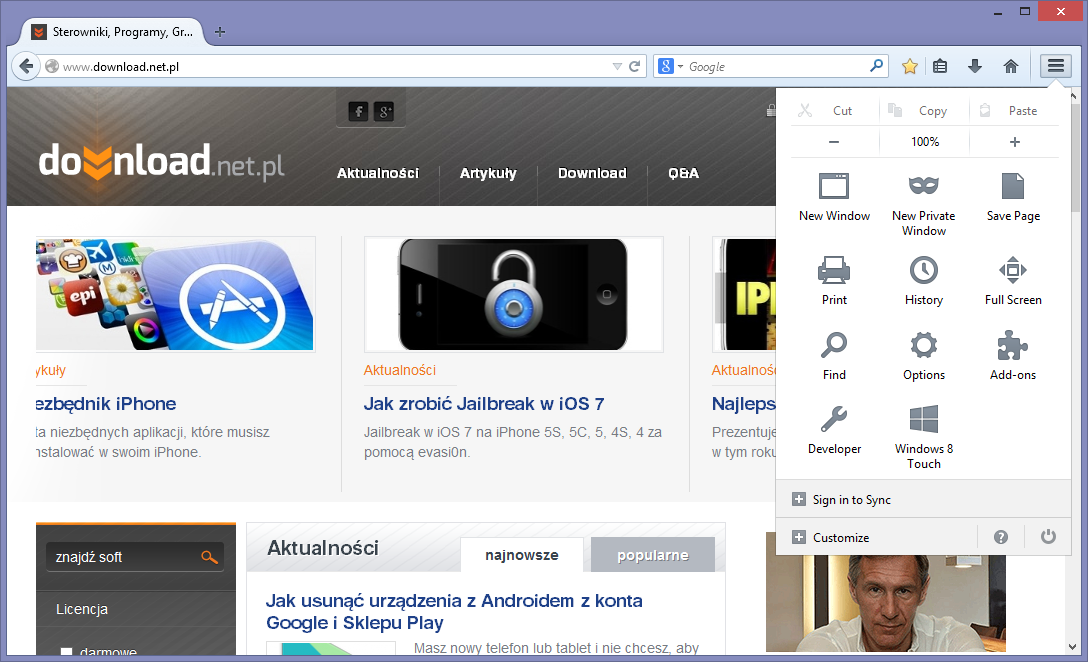Screen dimensions: 1088x662
Task: Open Firefox Options
Action: (x=924, y=355)
